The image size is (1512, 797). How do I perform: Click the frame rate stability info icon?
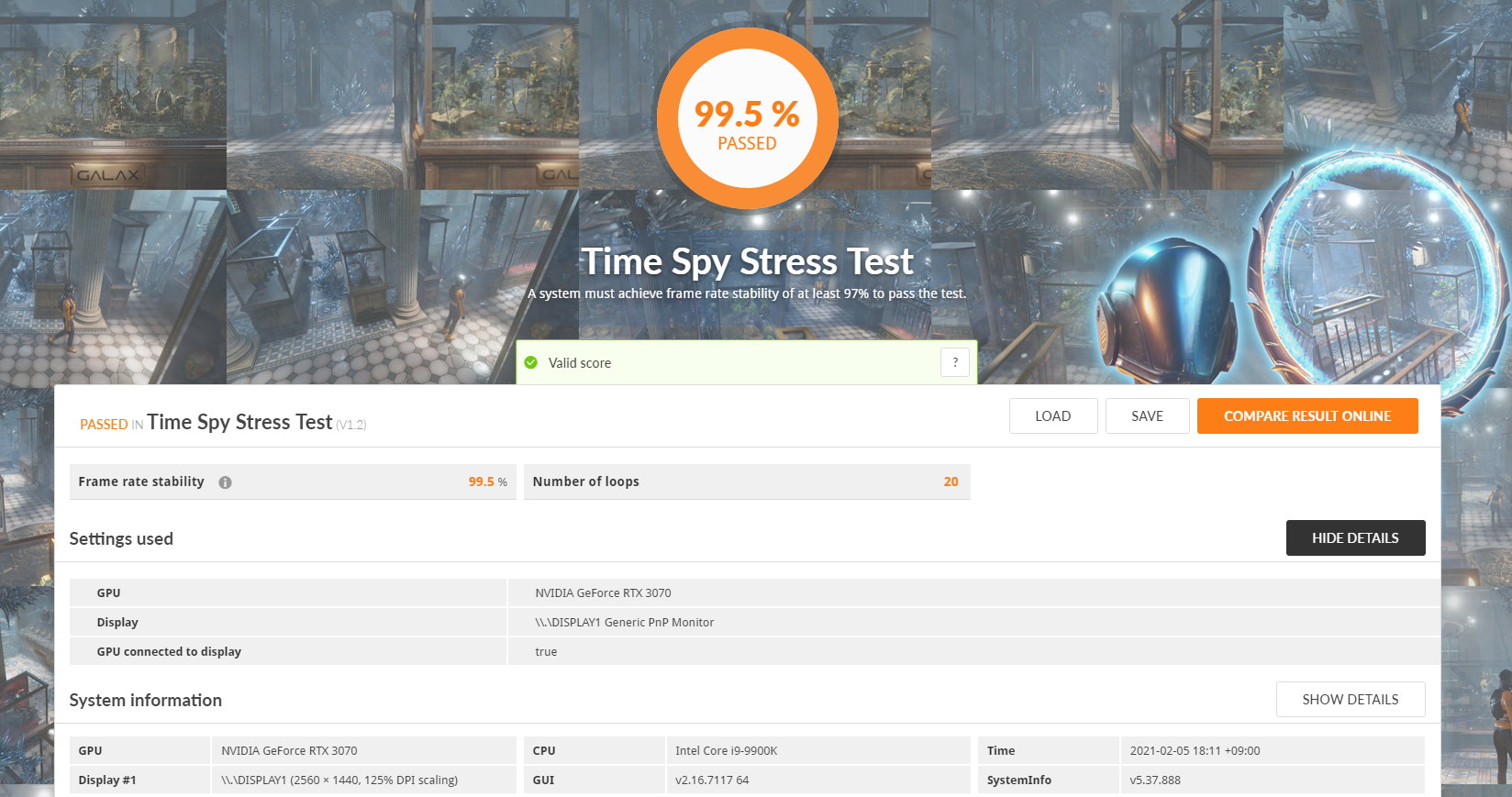tap(225, 482)
